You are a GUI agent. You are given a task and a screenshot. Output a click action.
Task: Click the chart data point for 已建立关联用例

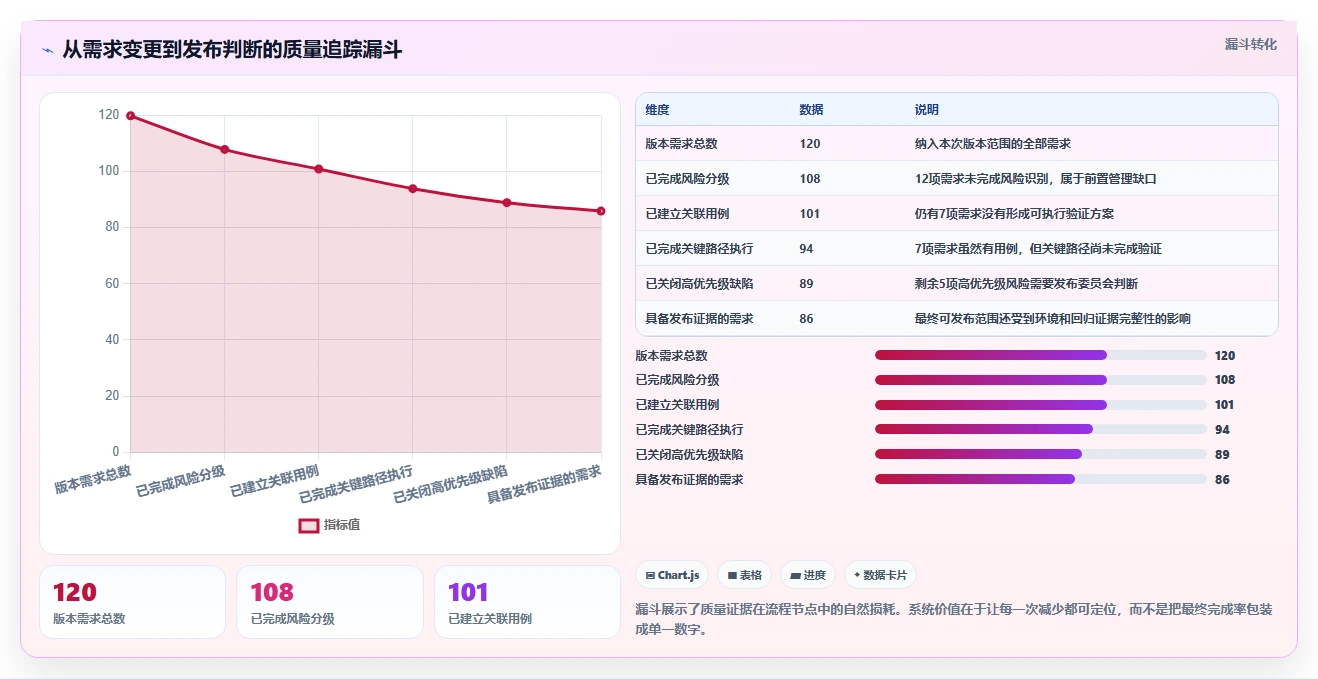click(x=318, y=169)
